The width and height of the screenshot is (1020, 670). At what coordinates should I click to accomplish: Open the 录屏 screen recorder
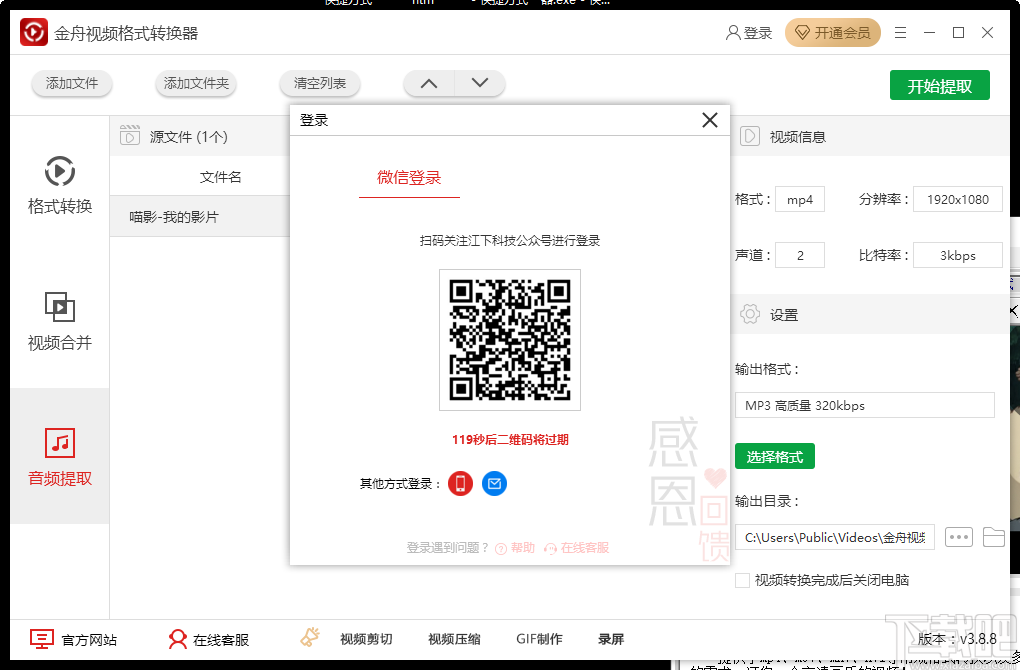coord(611,638)
